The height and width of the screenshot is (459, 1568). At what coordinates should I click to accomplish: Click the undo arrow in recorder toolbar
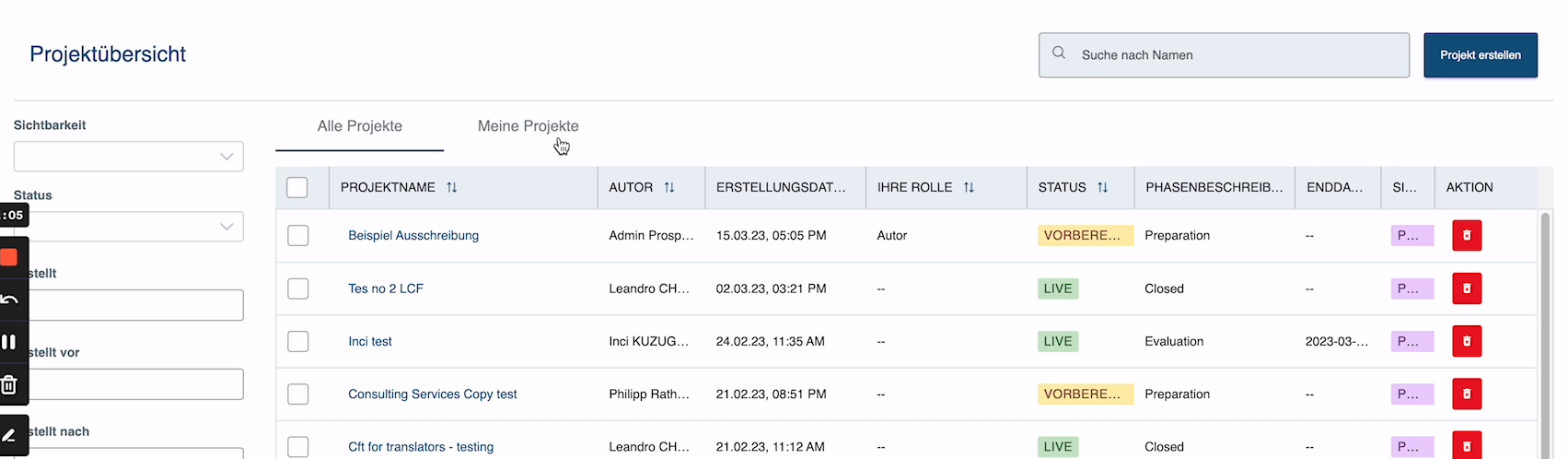coord(9,300)
